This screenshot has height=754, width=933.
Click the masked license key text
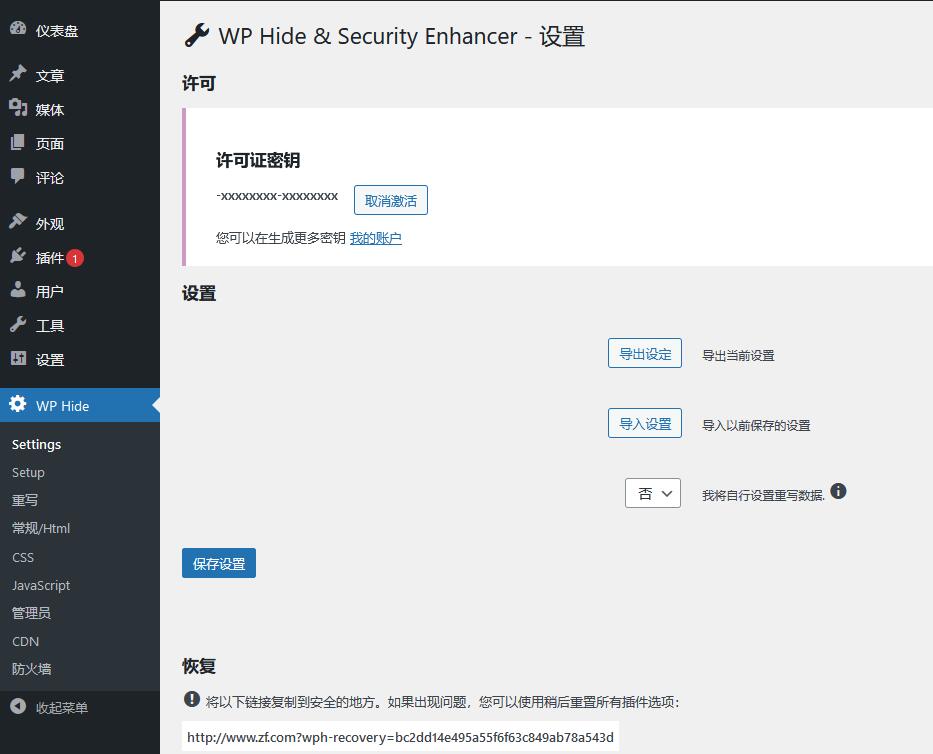tap(277, 196)
